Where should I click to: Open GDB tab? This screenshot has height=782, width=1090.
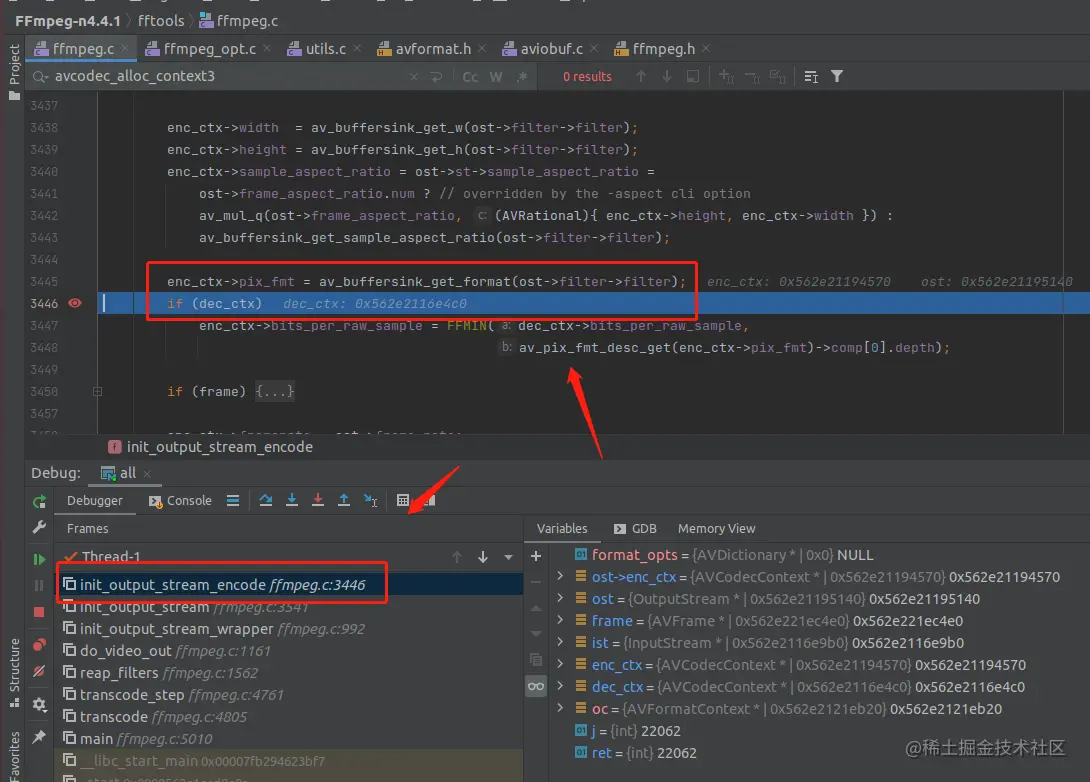[x=635, y=529]
